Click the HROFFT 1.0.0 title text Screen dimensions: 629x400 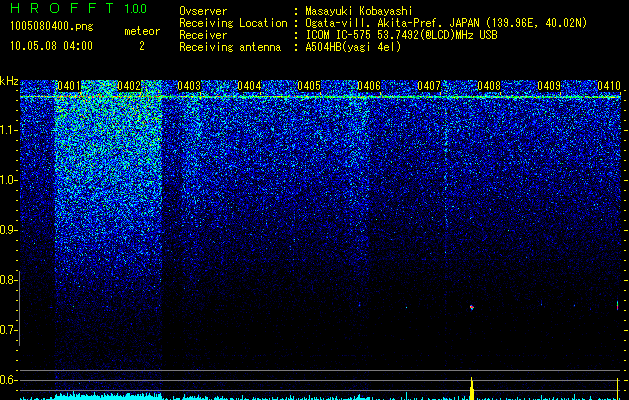[78, 8]
